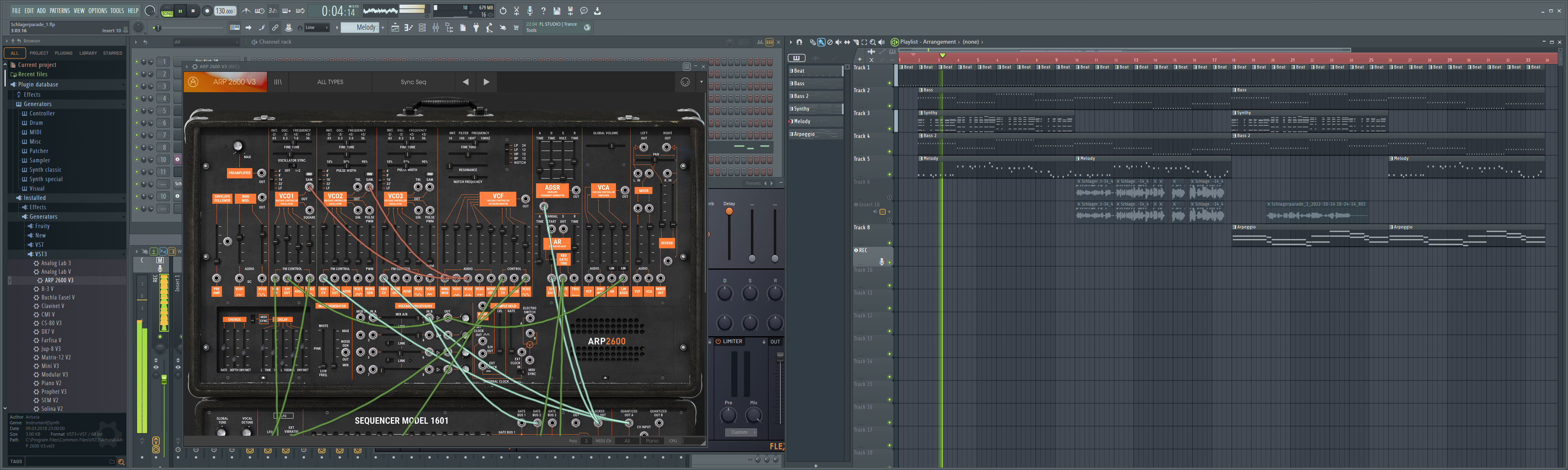Pause playback with the pause button
1568x470 pixels.
tap(180, 11)
